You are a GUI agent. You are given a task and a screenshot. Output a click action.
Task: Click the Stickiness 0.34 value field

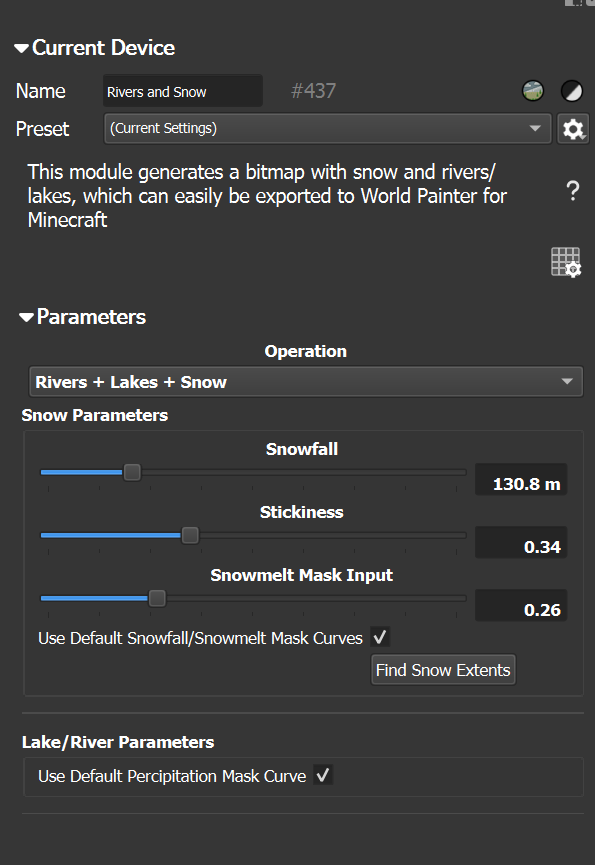pyautogui.click(x=521, y=542)
